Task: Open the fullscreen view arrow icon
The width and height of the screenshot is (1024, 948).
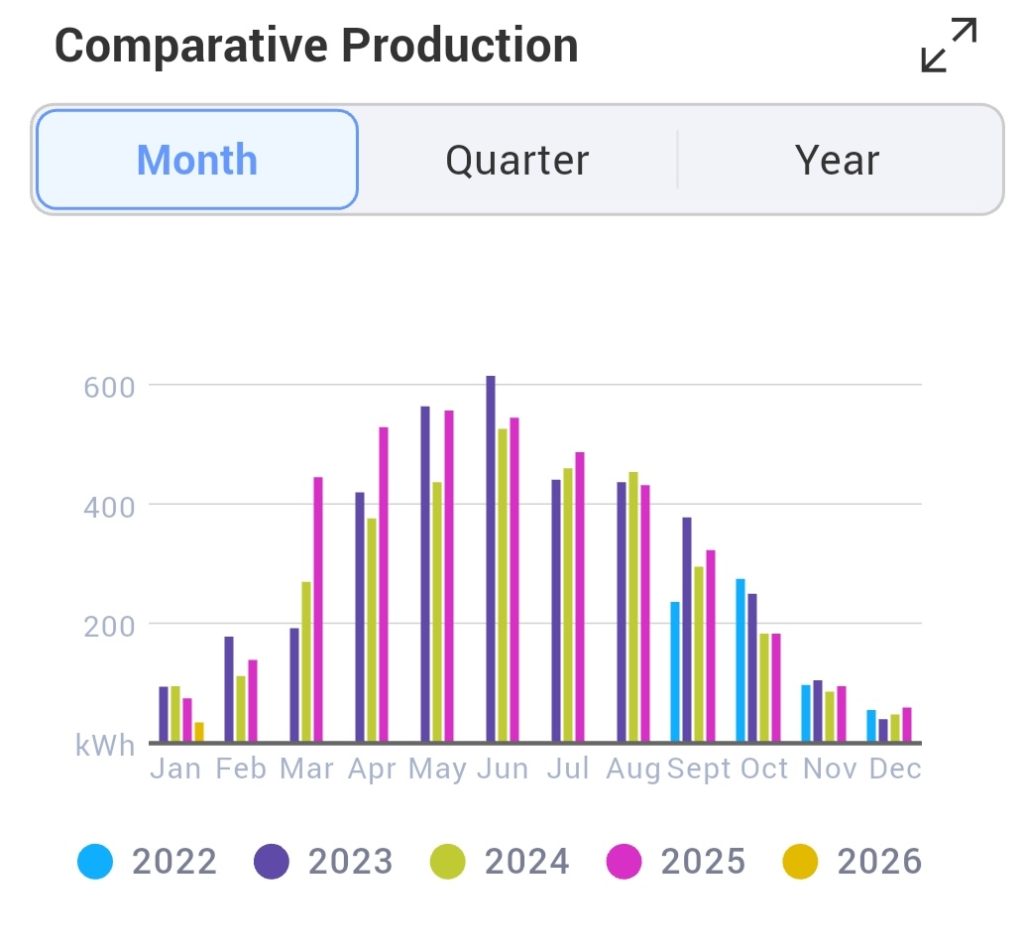Action: (949, 45)
